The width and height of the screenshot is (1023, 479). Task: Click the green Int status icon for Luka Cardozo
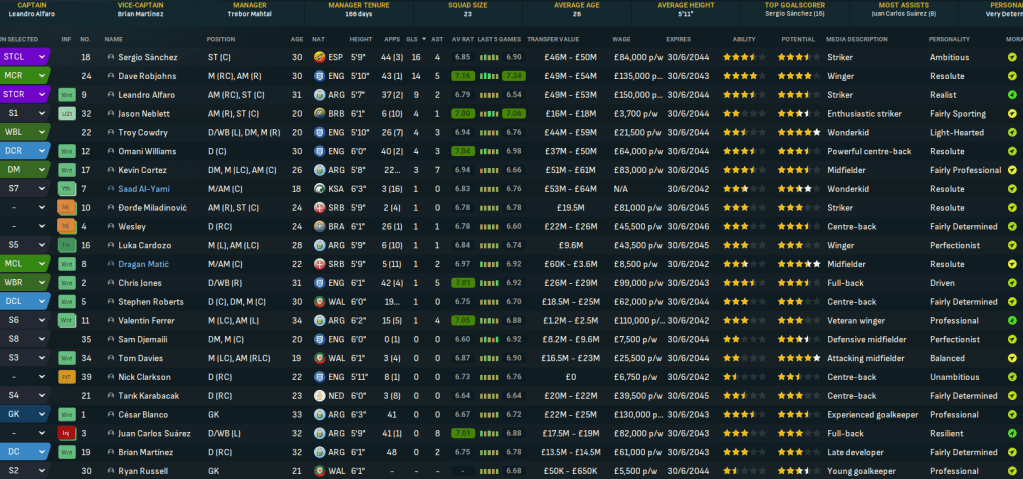(67, 245)
